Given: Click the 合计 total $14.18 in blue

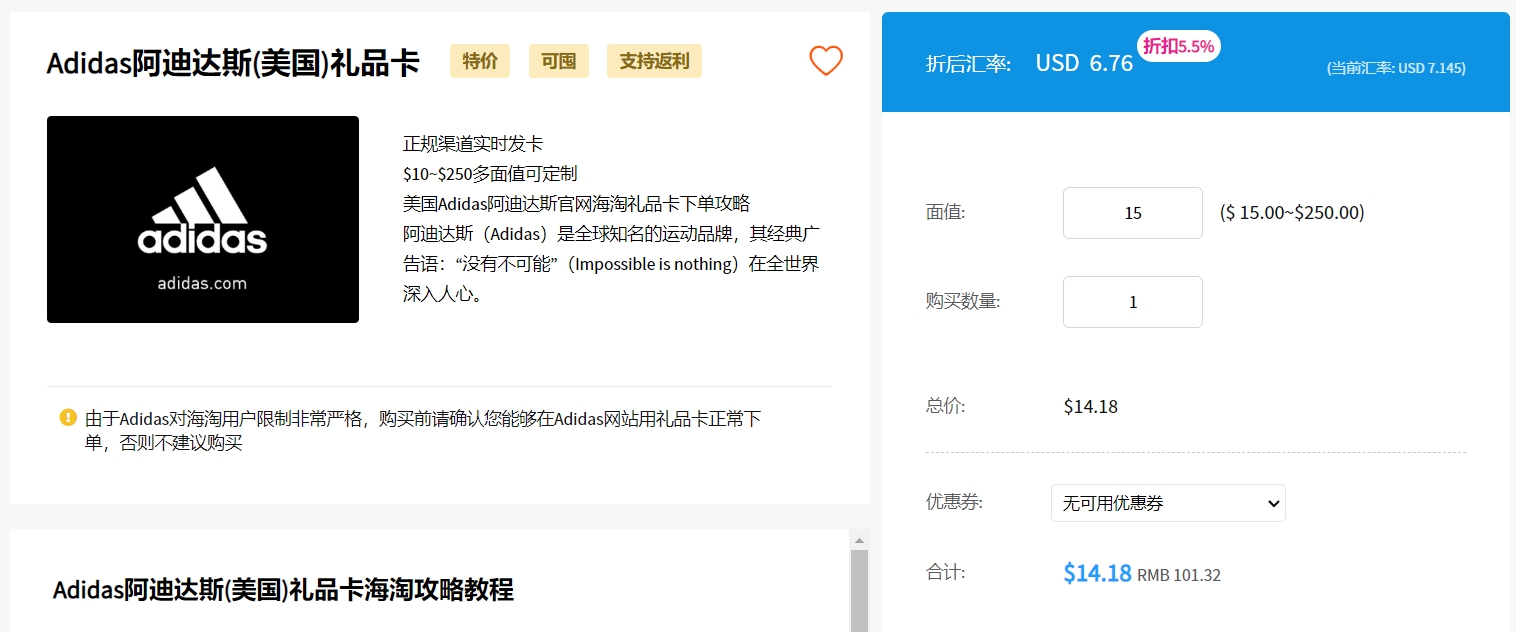Looking at the screenshot, I should click(x=1098, y=573).
